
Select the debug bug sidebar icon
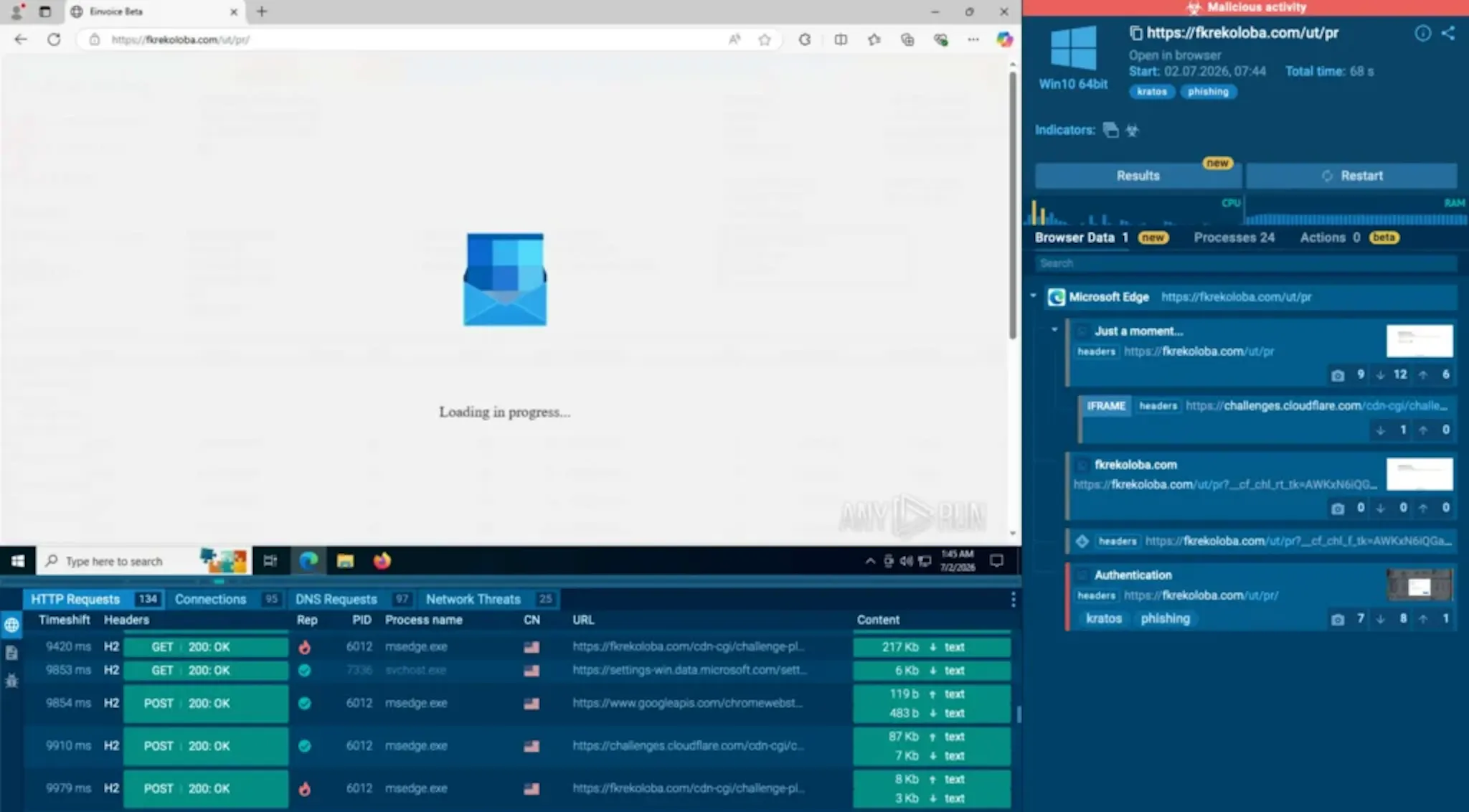11,681
